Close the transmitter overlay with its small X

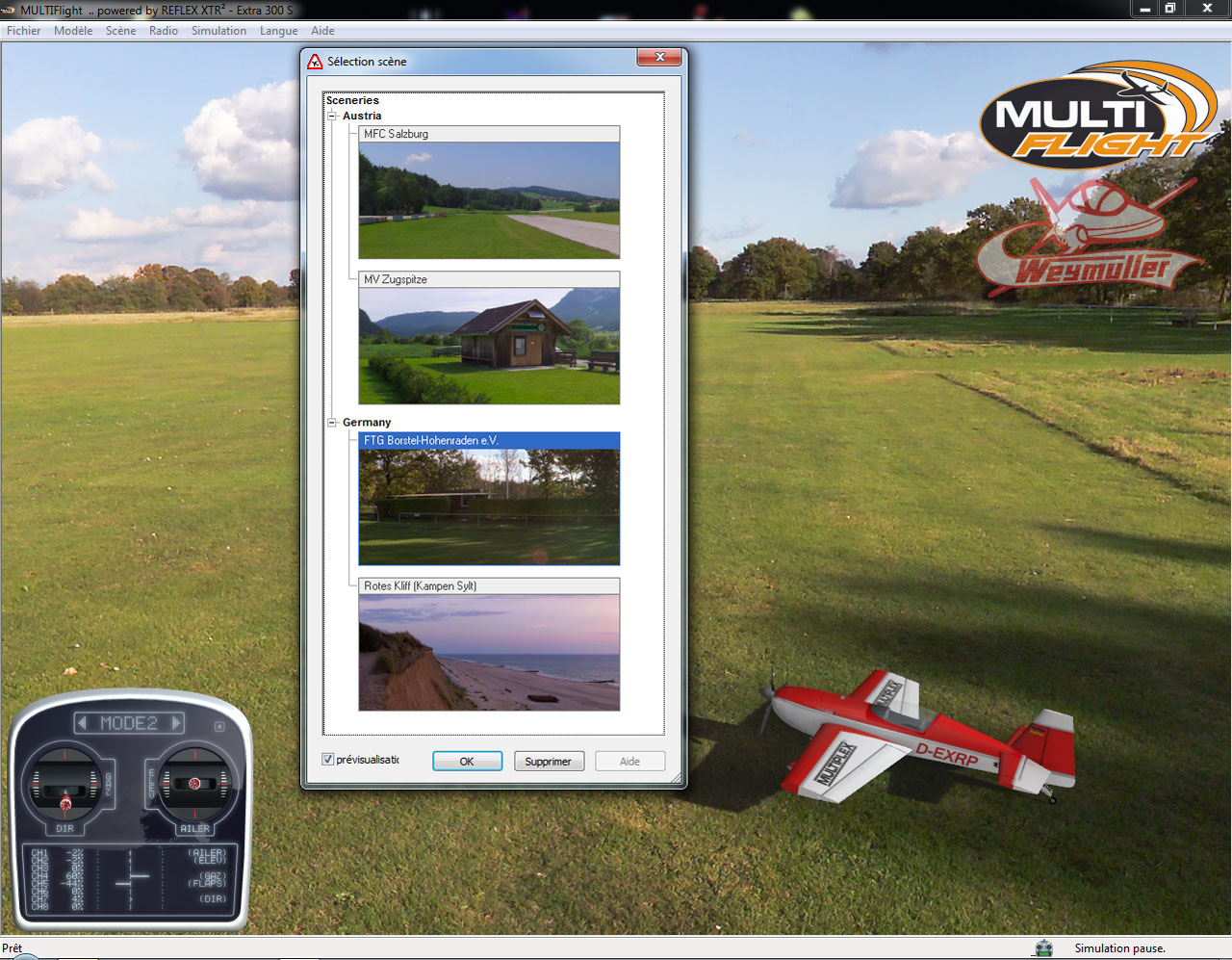[x=219, y=726]
